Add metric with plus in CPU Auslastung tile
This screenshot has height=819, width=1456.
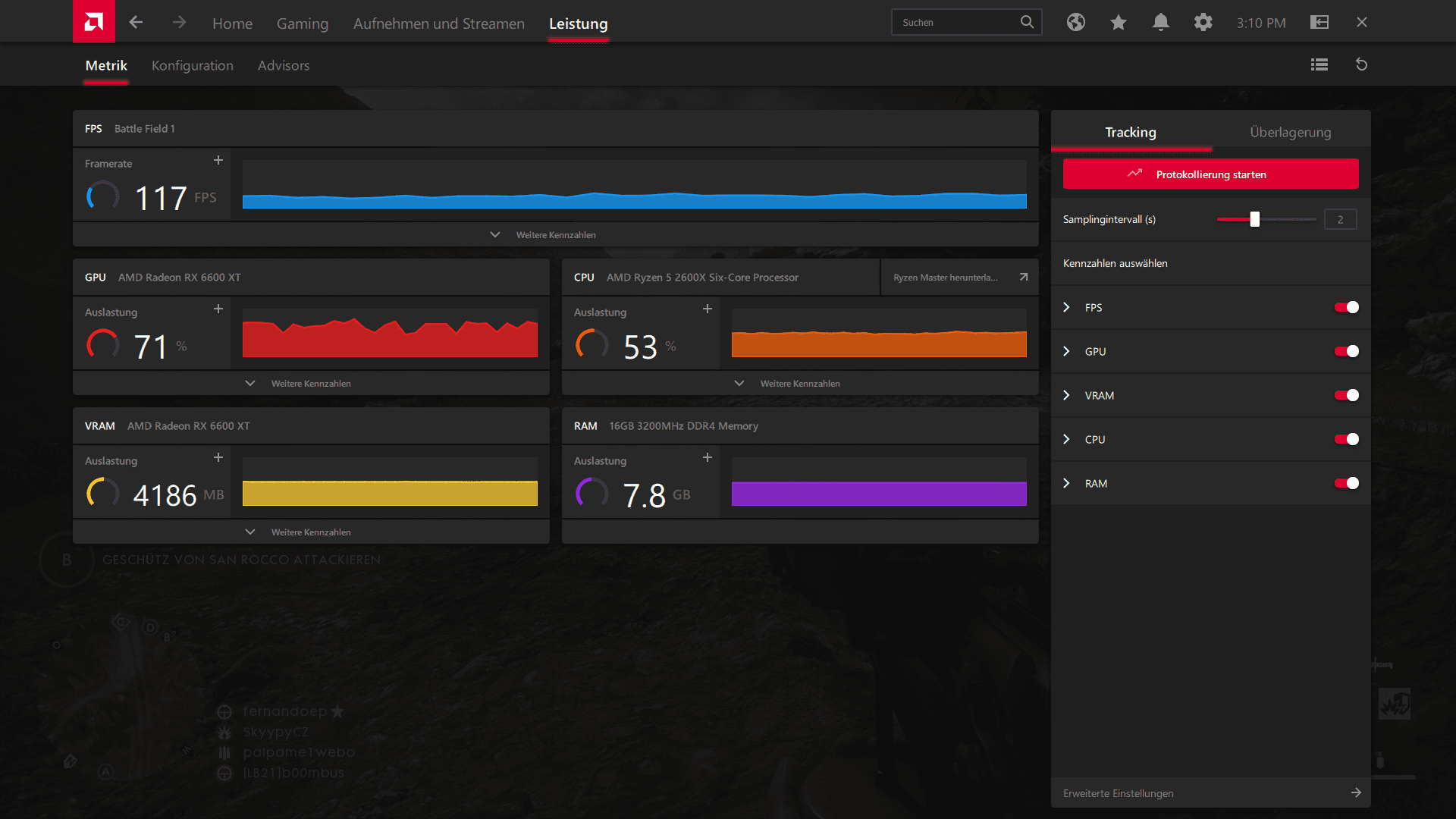[708, 309]
